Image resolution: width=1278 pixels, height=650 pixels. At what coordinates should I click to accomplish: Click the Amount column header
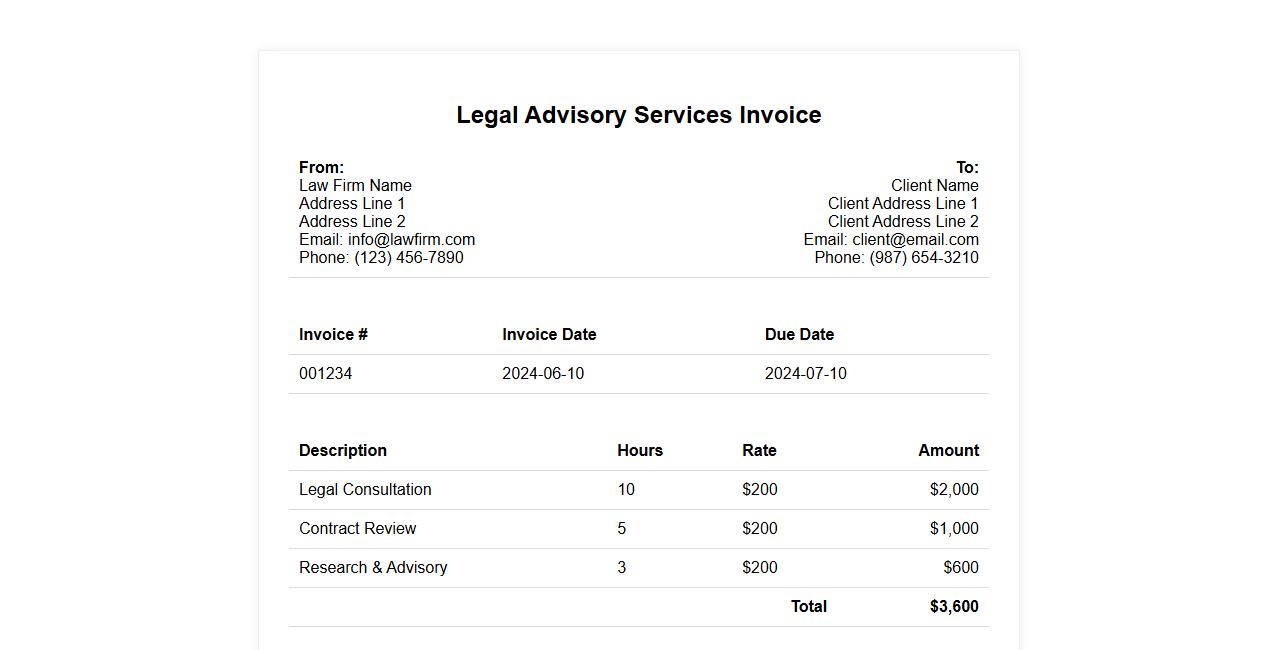point(948,451)
